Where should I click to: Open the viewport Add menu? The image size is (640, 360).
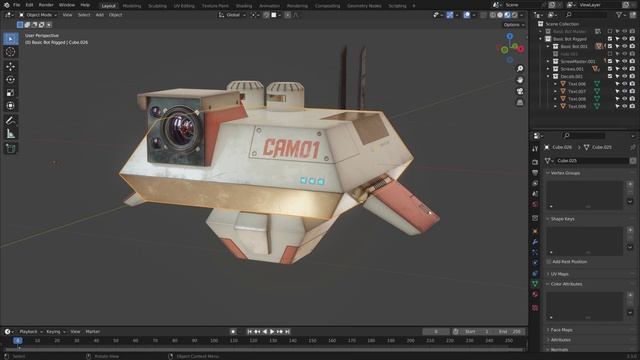pyautogui.click(x=100, y=15)
